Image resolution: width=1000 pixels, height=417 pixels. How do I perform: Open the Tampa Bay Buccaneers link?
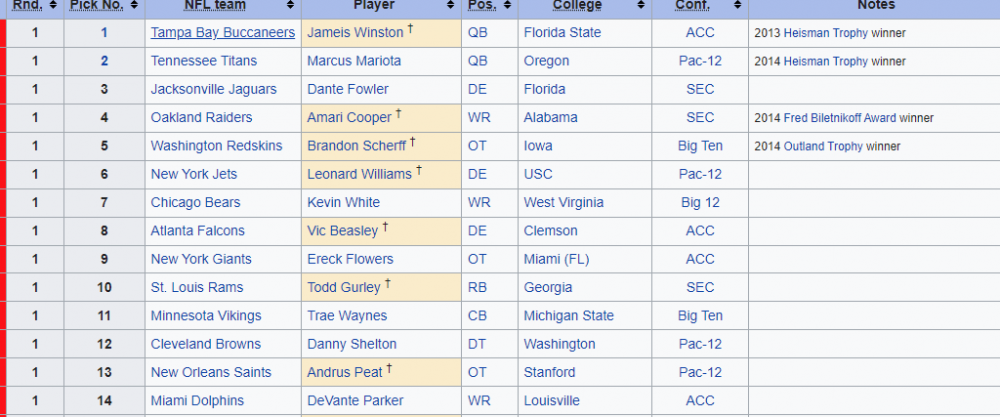click(222, 33)
